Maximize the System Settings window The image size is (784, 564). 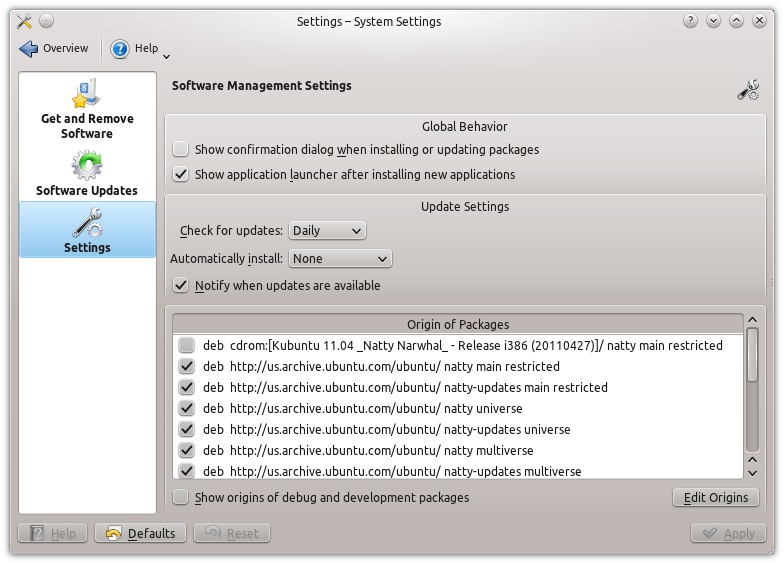pos(736,21)
